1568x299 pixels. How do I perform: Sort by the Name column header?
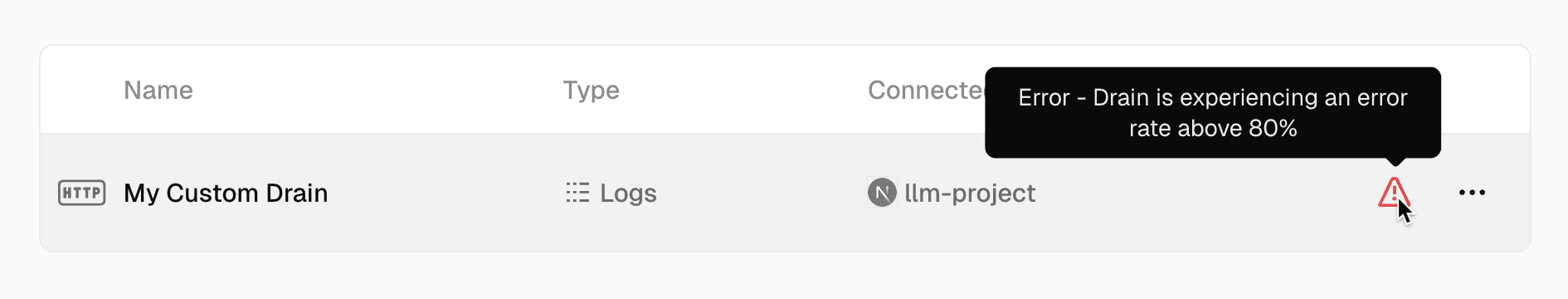point(158,90)
